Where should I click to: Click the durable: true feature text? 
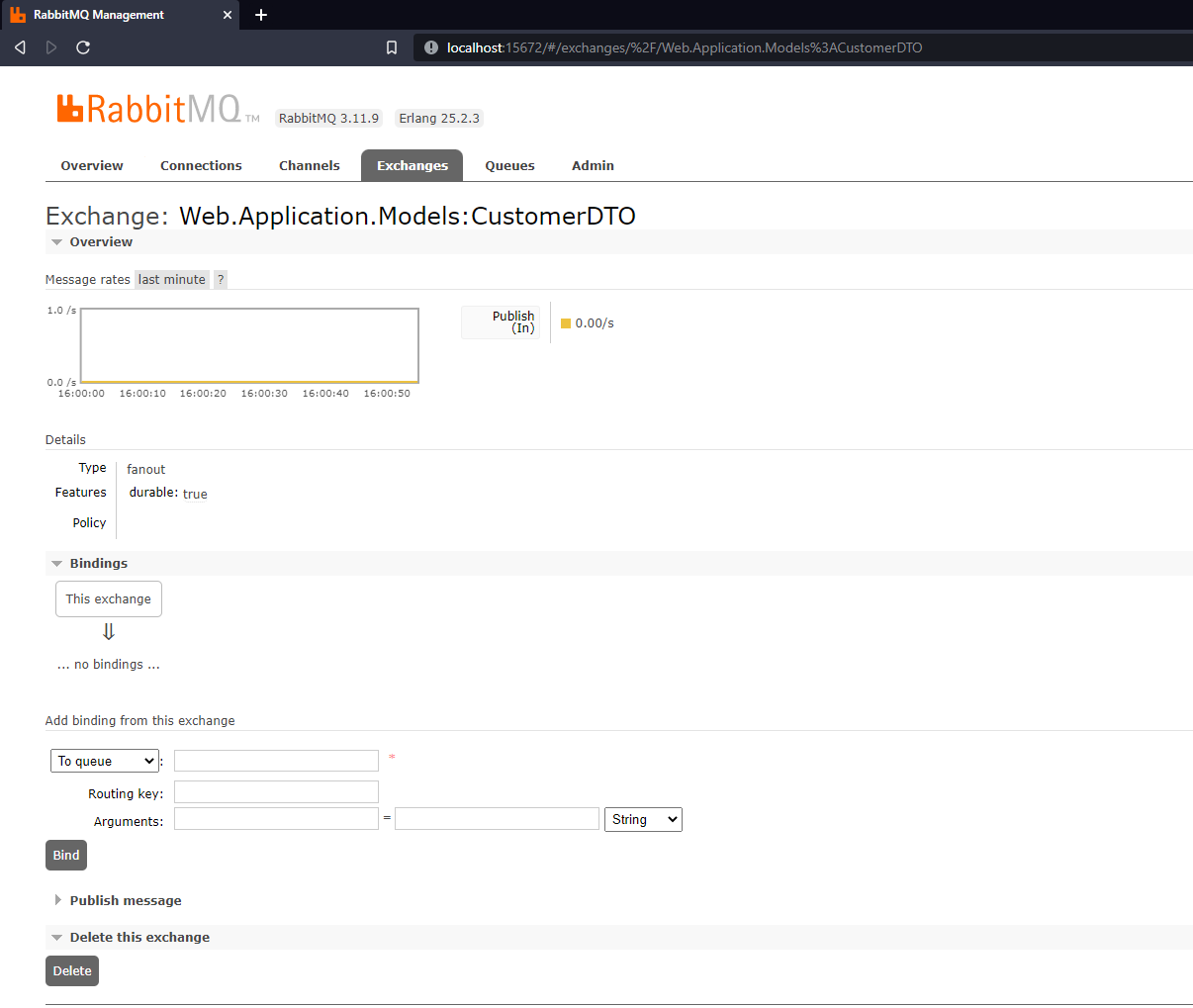168,494
